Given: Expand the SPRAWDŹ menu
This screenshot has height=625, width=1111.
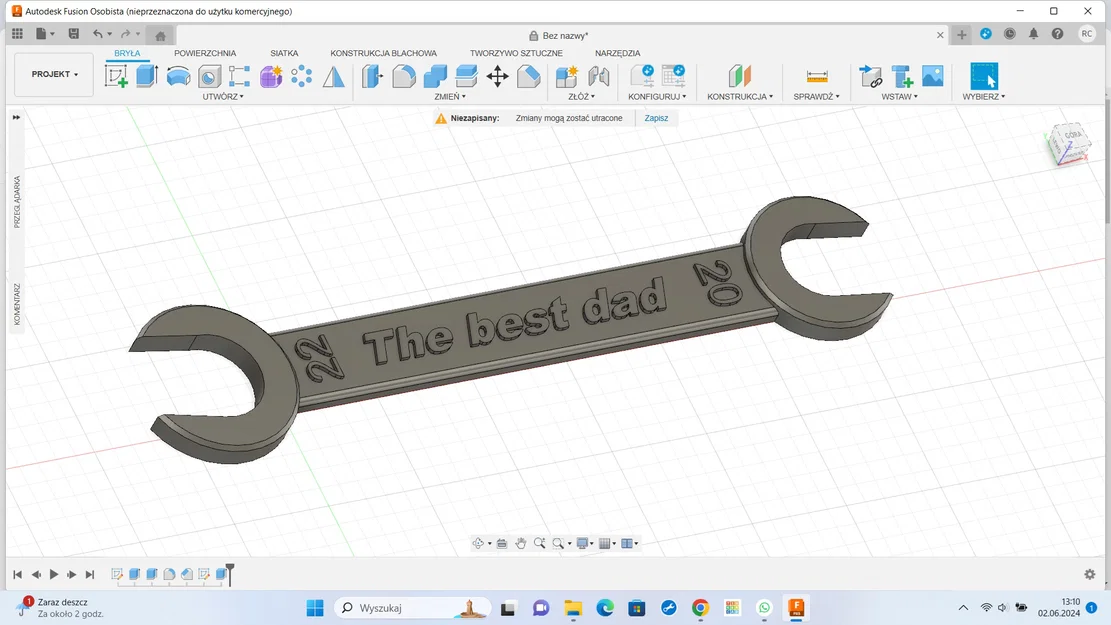Looking at the screenshot, I should coord(816,96).
